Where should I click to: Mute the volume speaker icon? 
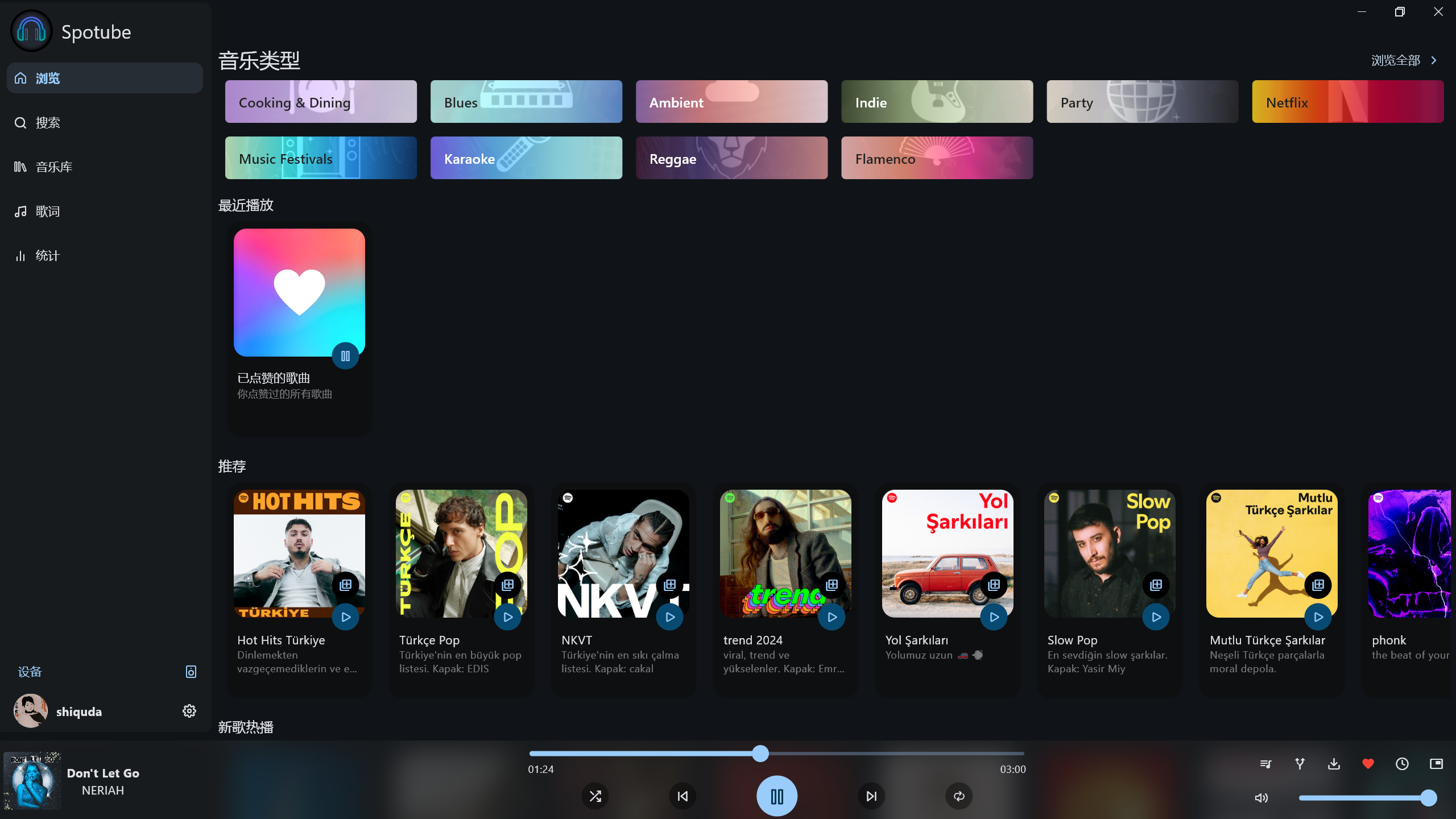pos(1261,797)
